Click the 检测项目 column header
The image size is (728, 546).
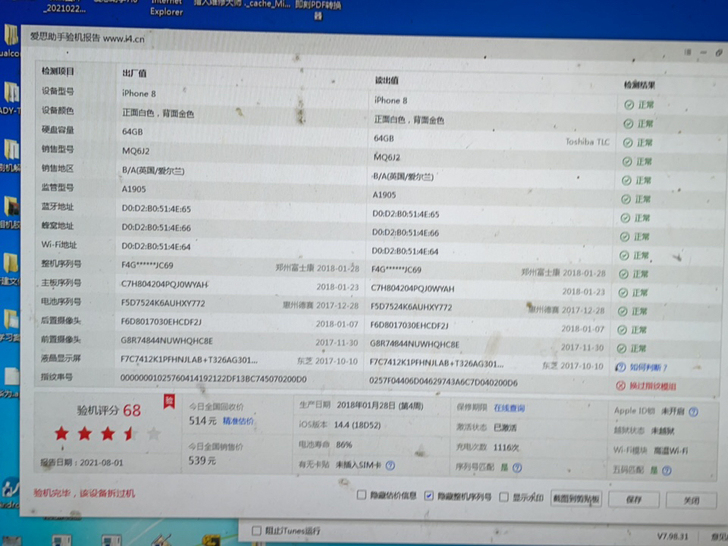[58, 72]
